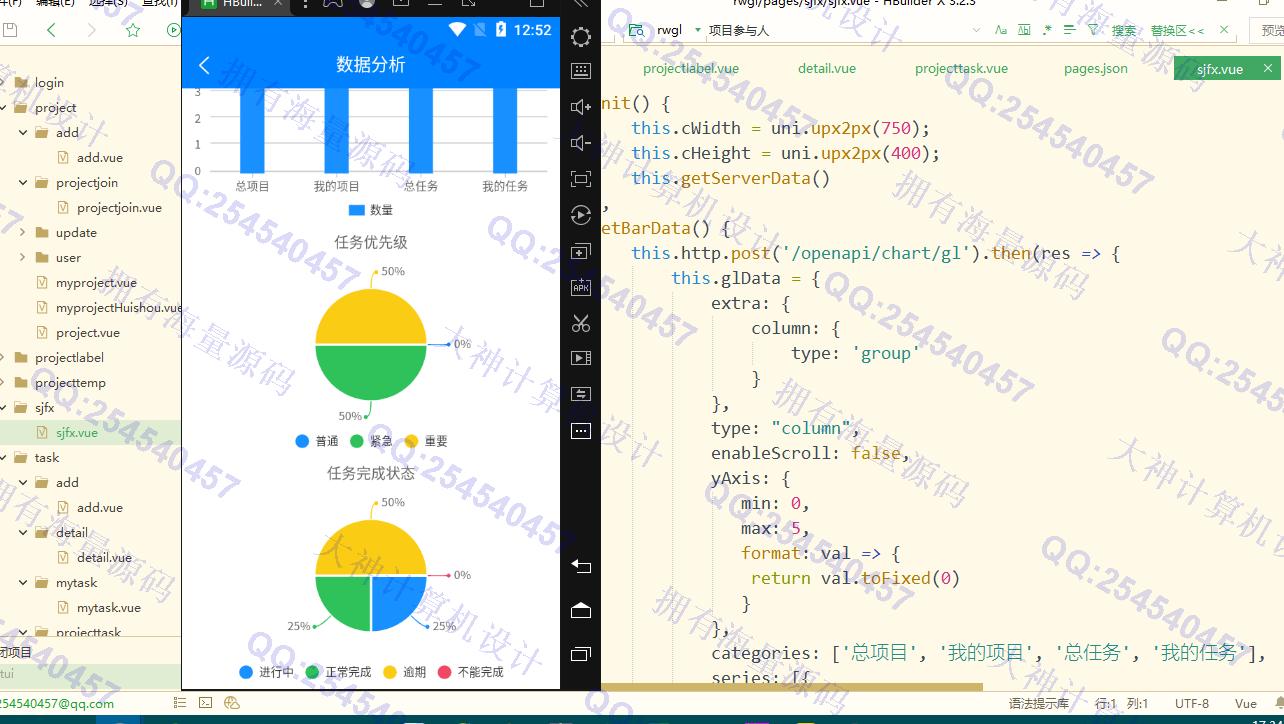Screen dimensions: 1284x724
Task: Open mytask.vue in file tree
Action: [x=109, y=608]
